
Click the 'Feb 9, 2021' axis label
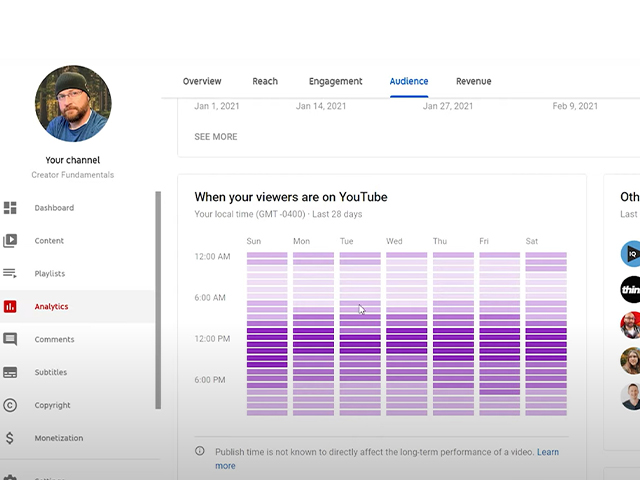pos(575,106)
